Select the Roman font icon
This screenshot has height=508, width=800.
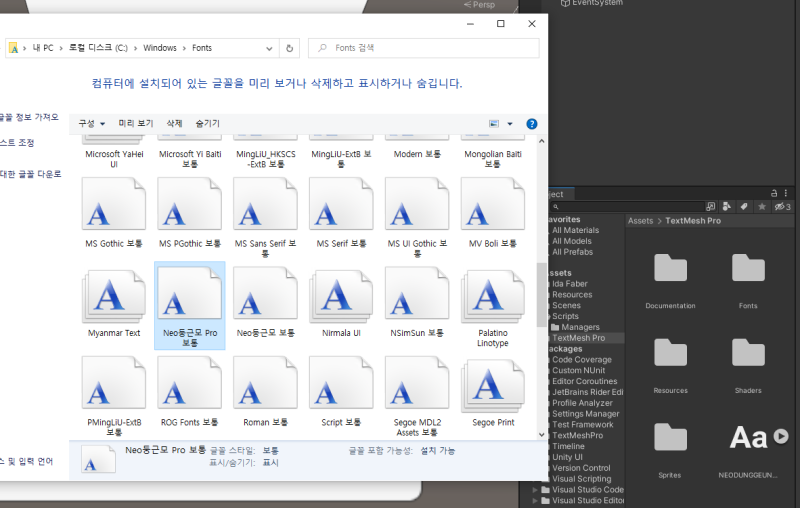[x=265, y=383]
